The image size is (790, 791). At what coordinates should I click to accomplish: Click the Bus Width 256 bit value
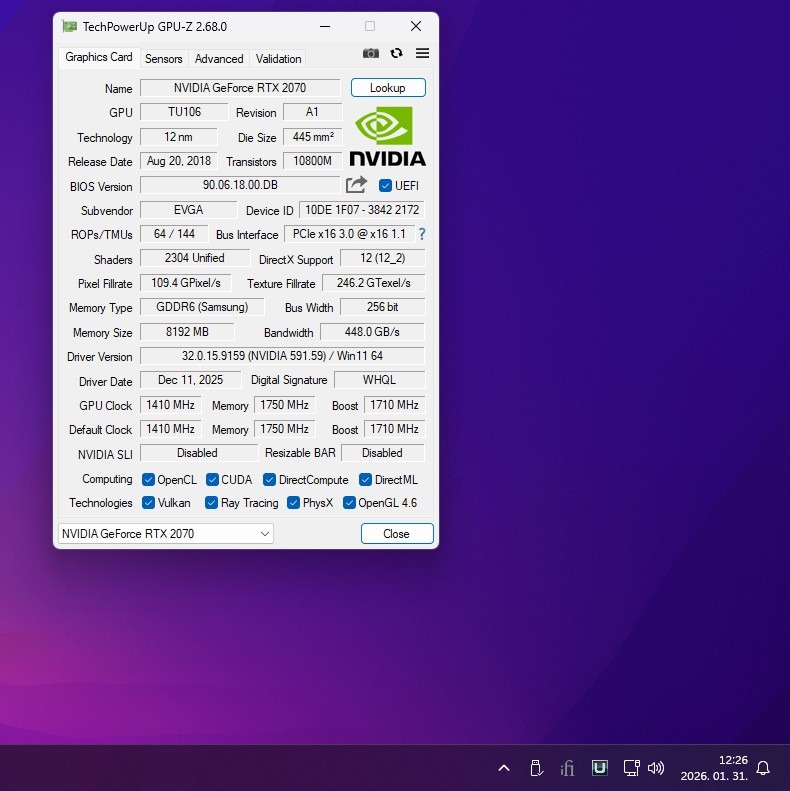coord(383,307)
